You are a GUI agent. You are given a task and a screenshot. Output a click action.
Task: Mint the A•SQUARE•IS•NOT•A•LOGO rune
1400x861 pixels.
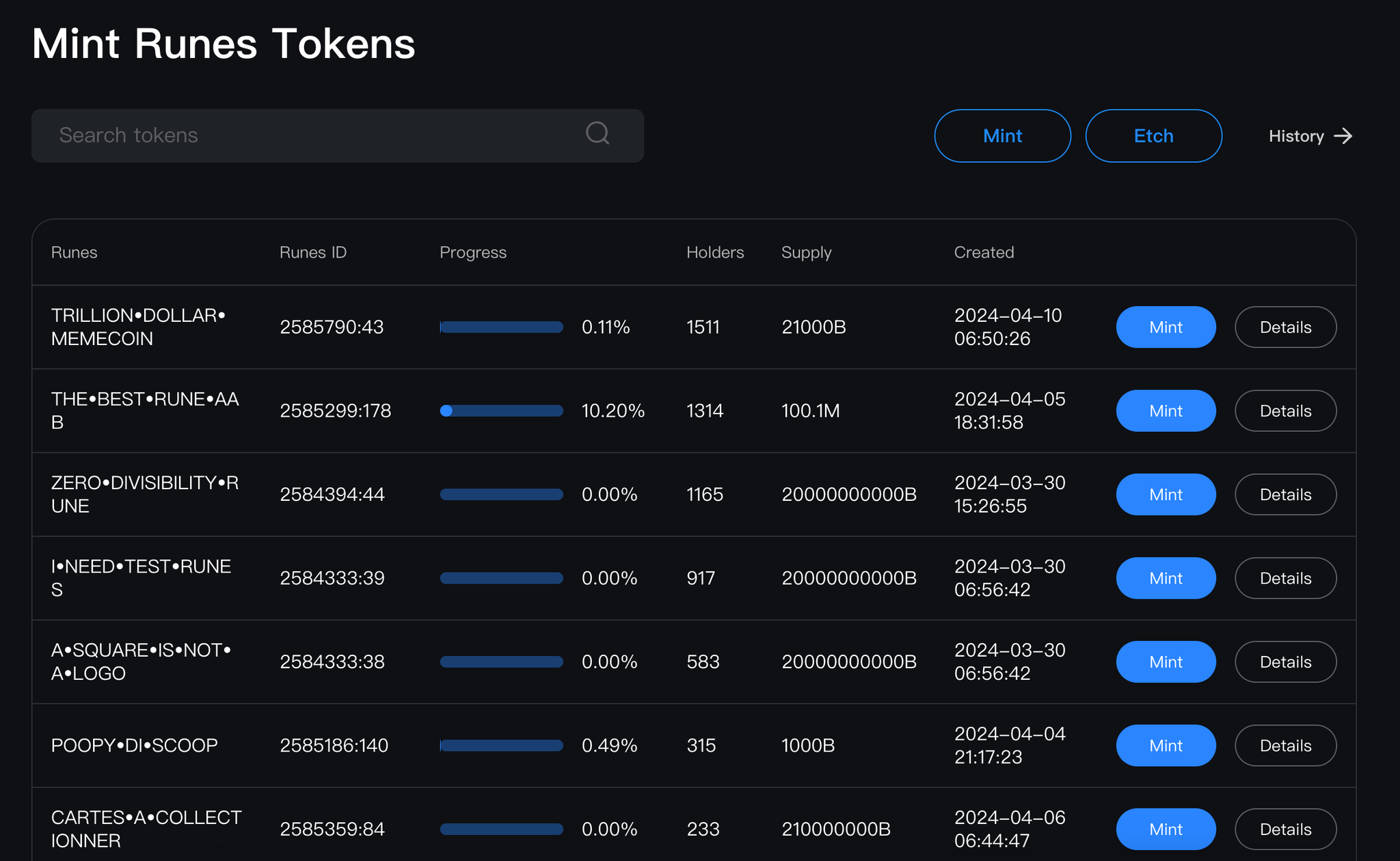[x=1166, y=662]
